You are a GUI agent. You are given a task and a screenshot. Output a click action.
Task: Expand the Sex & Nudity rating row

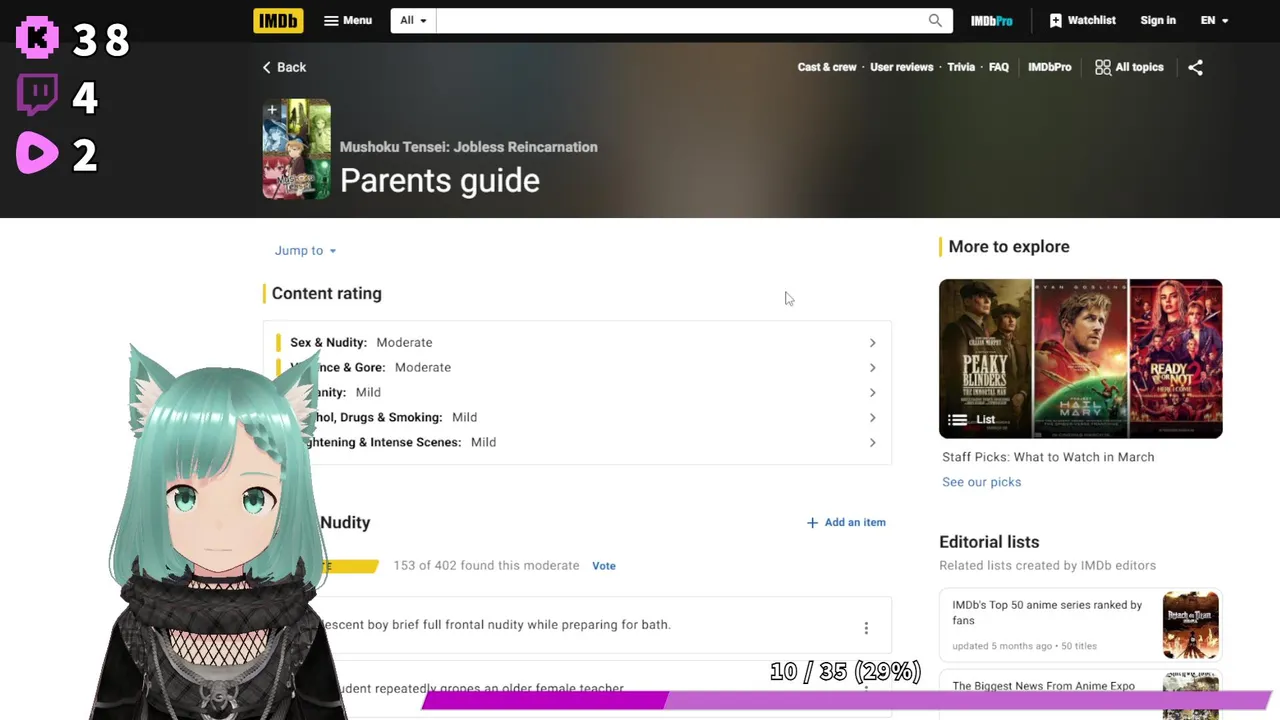(x=577, y=342)
